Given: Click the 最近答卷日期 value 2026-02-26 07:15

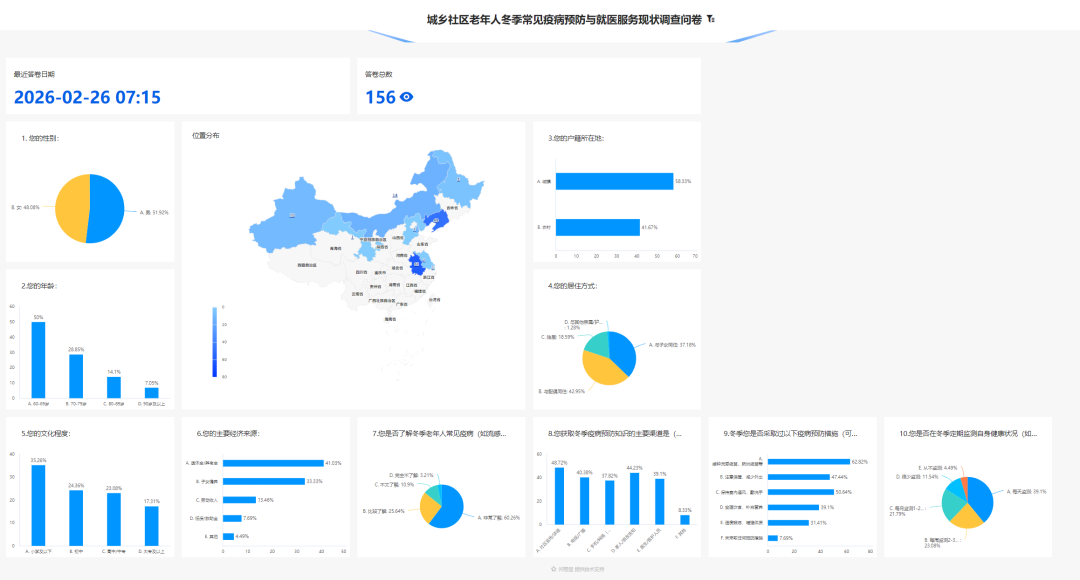Looking at the screenshot, I should point(87,97).
